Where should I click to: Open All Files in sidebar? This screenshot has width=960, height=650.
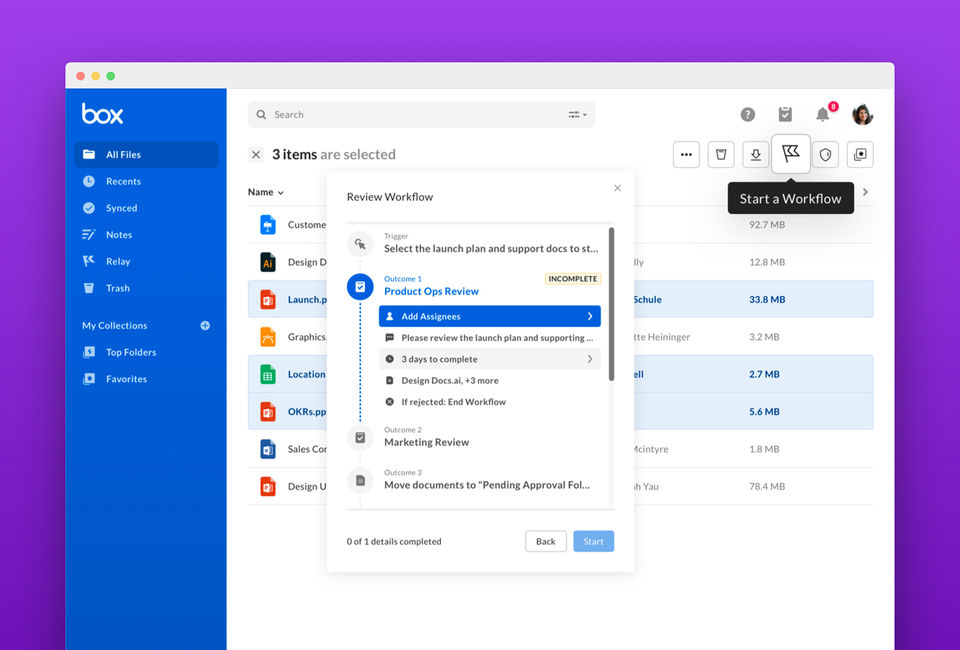[x=146, y=154]
